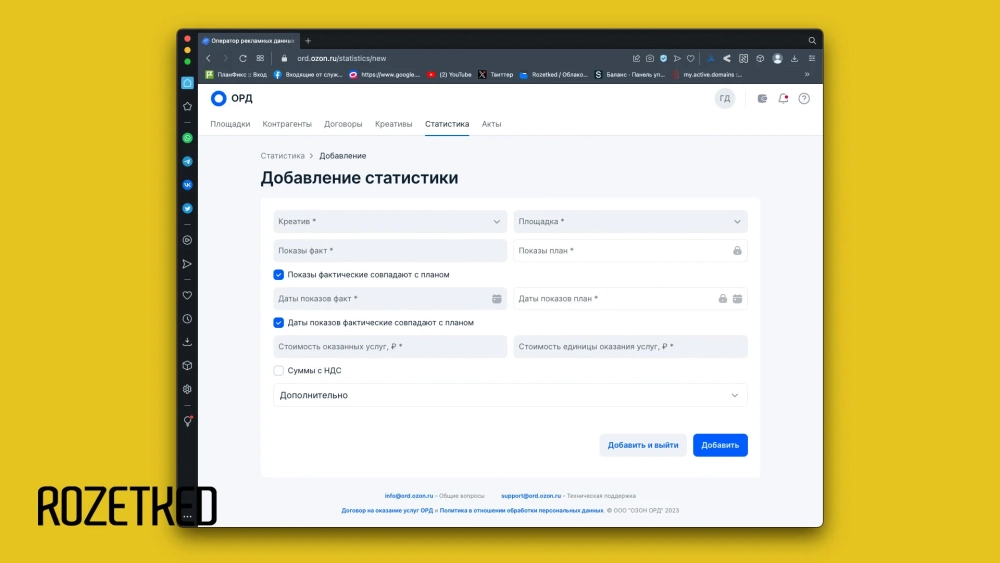The width and height of the screenshot is (1000, 563).
Task: Reload the page with browser refresh button
Action: (243, 58)
